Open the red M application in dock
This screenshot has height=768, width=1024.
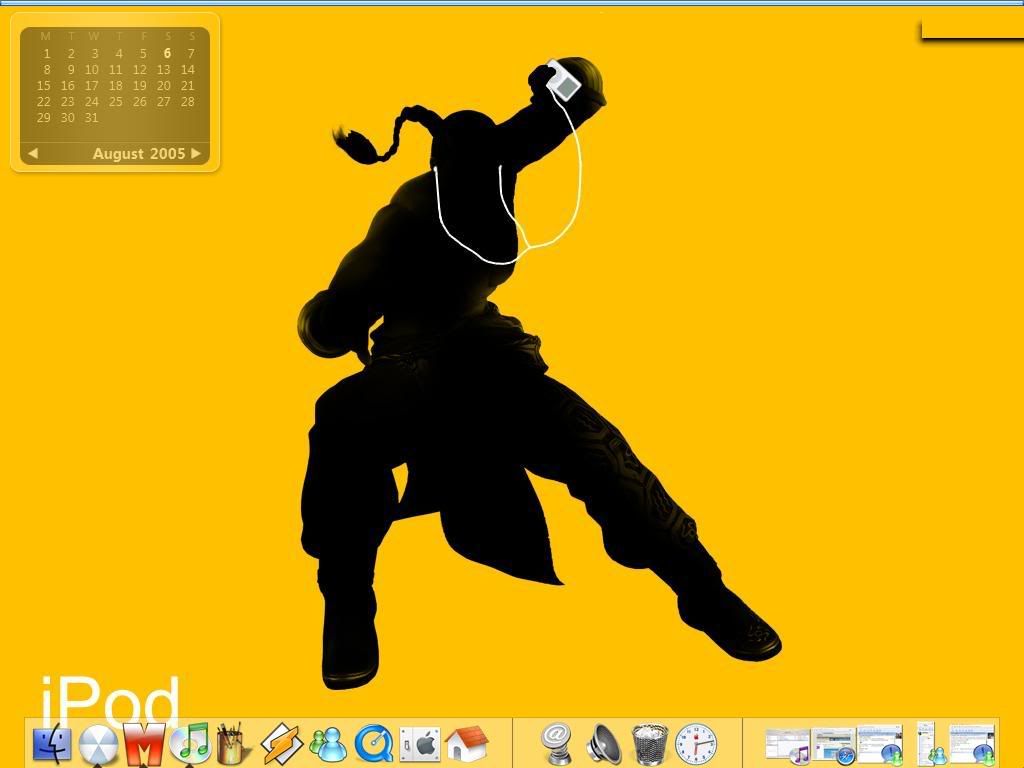coord(144,744)
